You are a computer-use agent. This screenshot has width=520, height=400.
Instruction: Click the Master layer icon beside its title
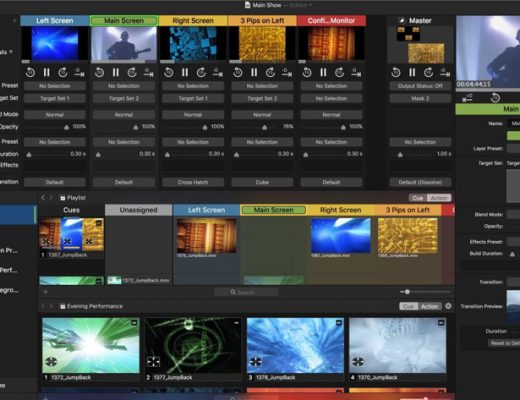[x=402, y=21]
